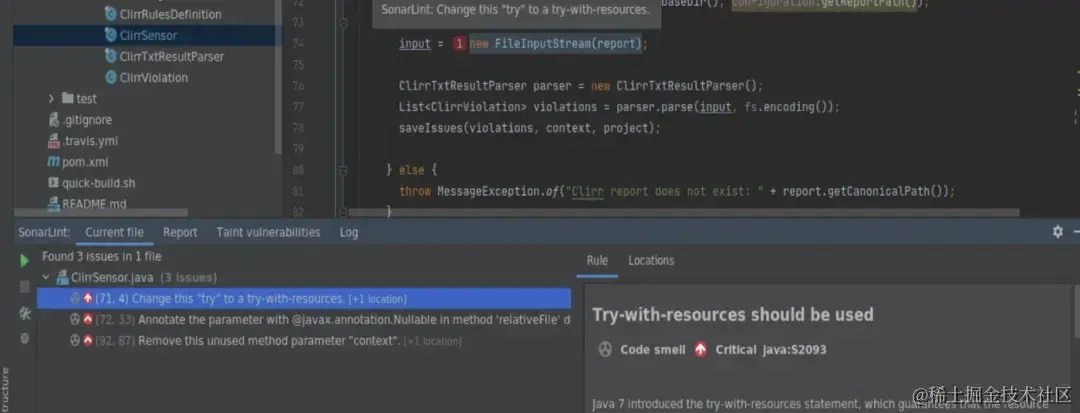Select issue 'Change this "try" to a try-with-resources'
Screen dimensions: 1080x413
(x=304, y=299)
